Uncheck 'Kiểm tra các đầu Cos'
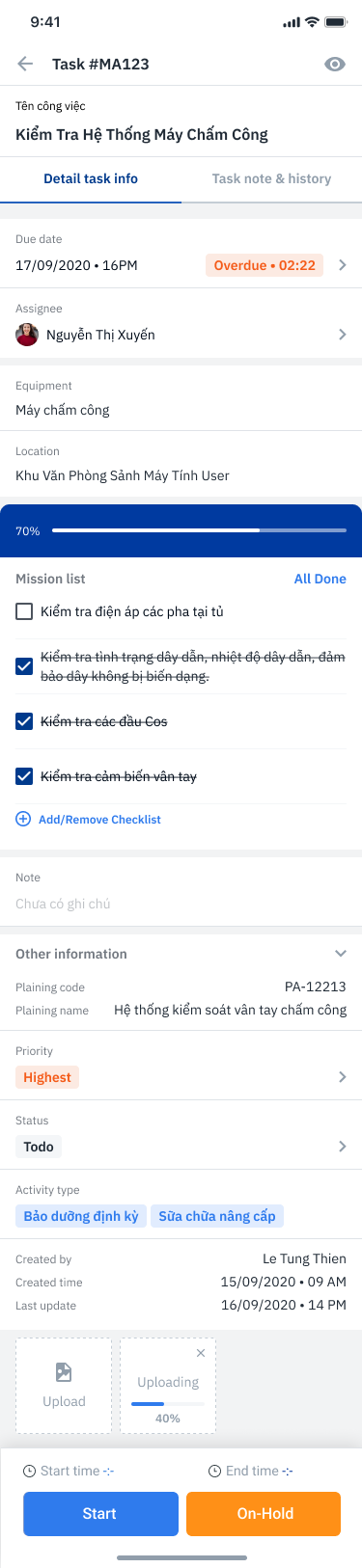Viewport: 362px width, 1568px height. click(x=24, y=721)
